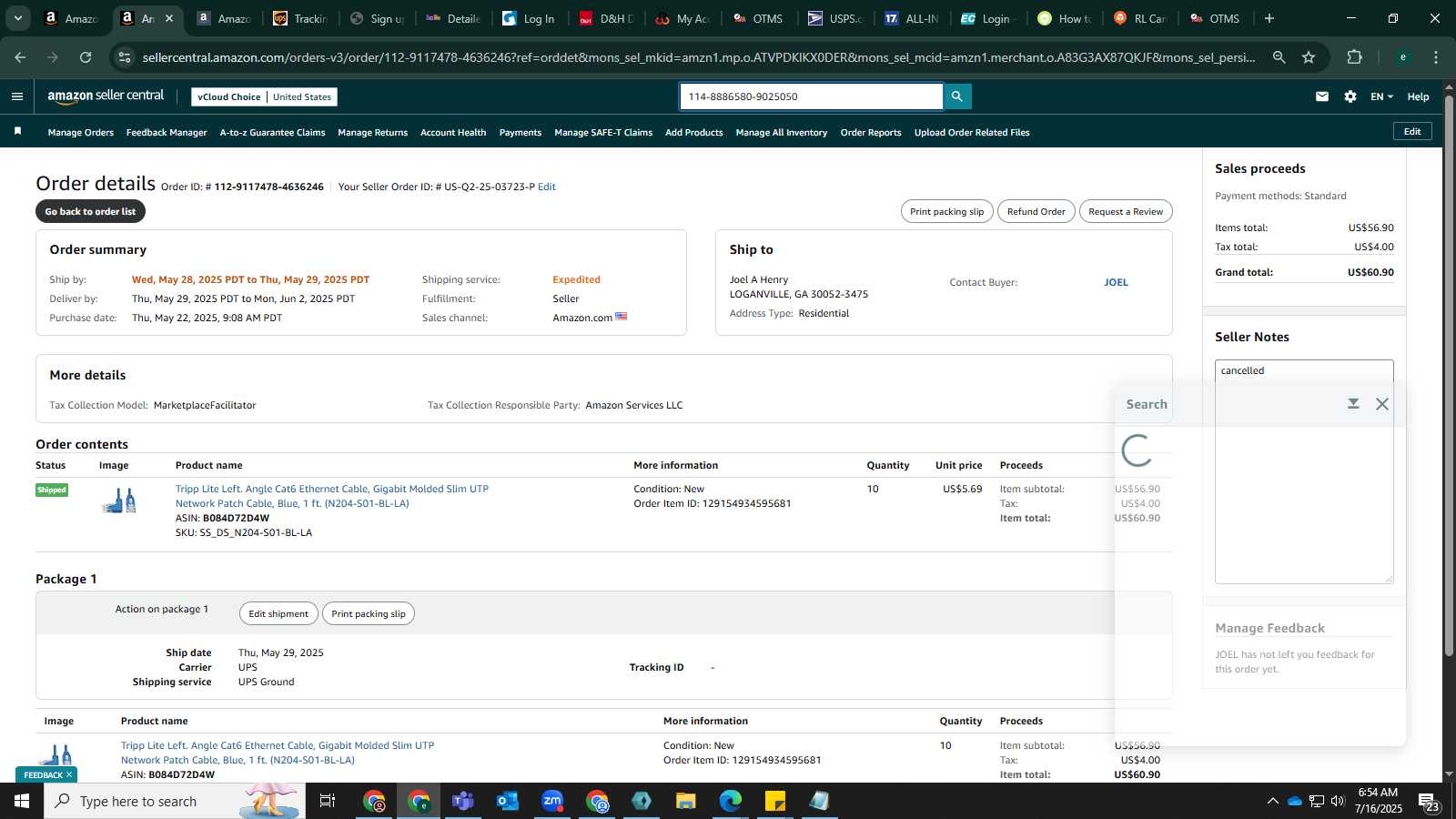Open Tripp Lite product link in Order contents
This screenshot has width=1456, height=819.
click(332, 496)
